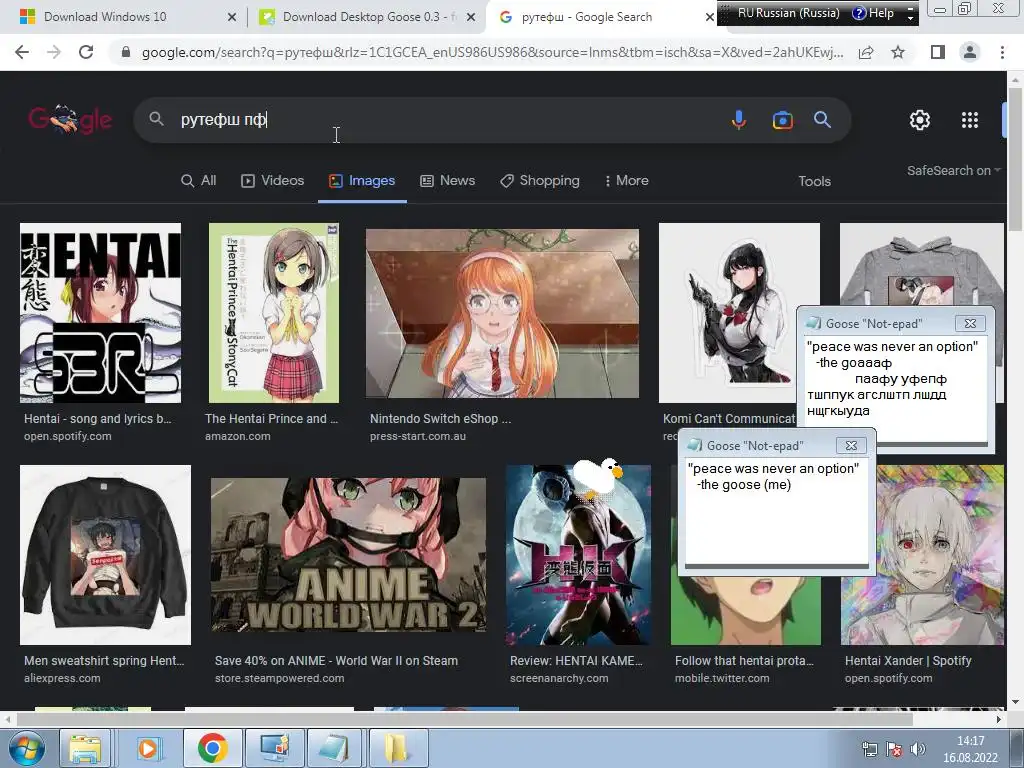
Task: Open the volume speaker tray icon
Action: (918, 749)
